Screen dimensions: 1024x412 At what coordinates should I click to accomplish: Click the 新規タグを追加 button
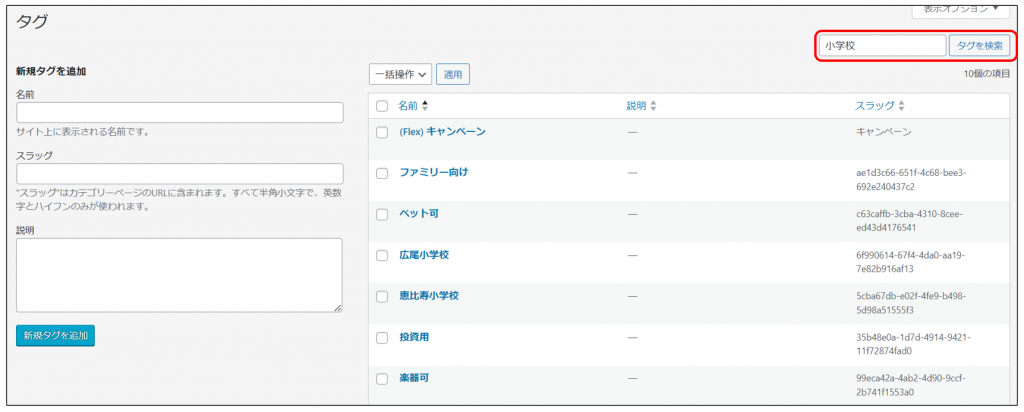coord(56,336)
